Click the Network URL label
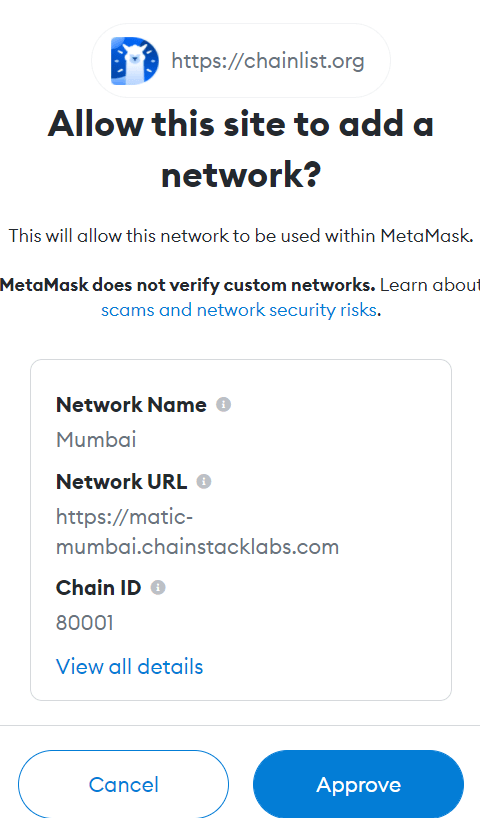 click(121, 482)
